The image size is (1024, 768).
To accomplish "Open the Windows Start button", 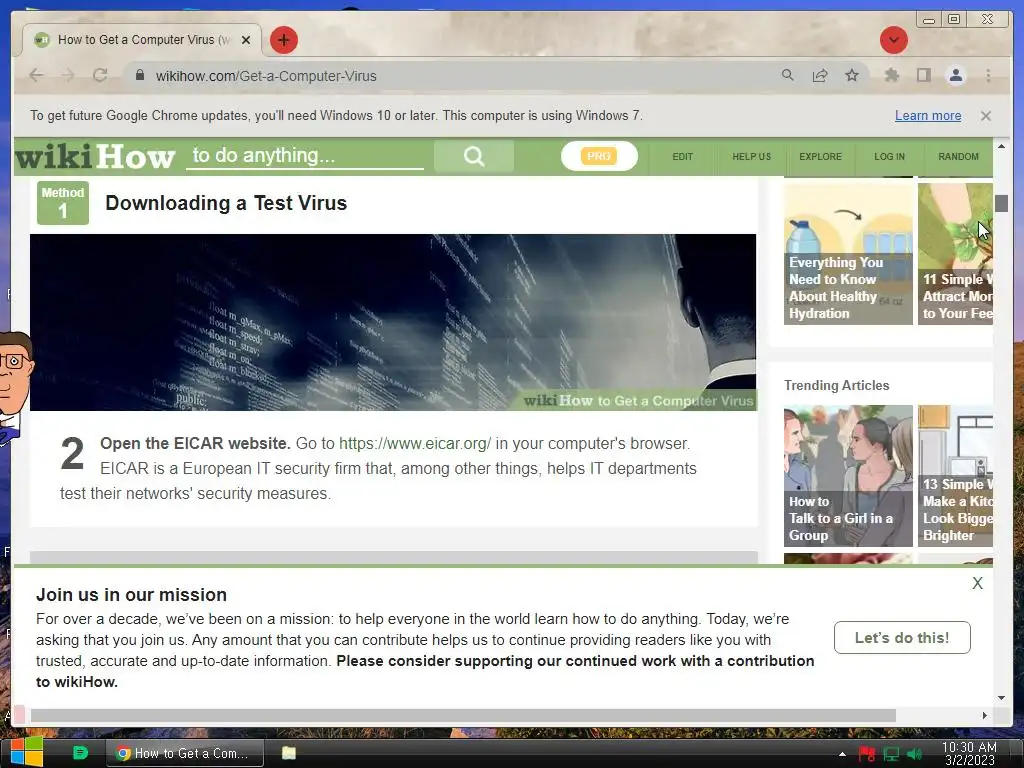I will tap(27, 752).
